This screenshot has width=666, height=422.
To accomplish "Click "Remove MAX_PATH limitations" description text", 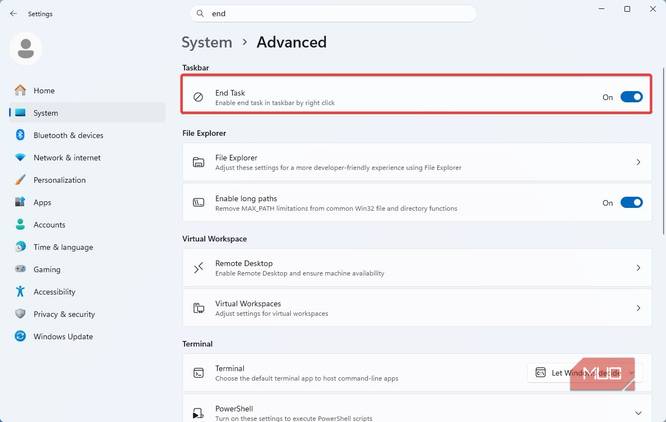I will tap(336, 208).
